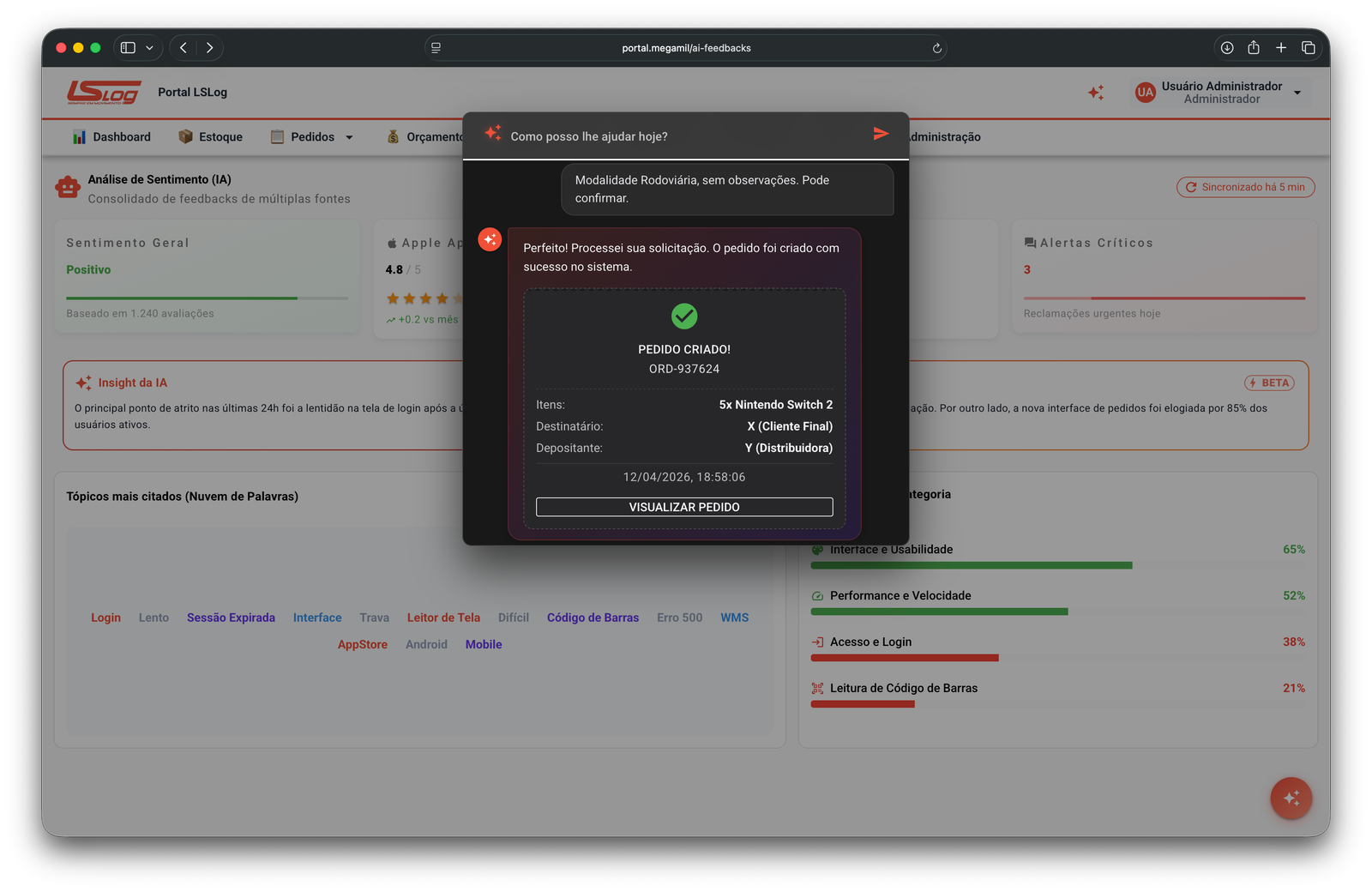Click the robot icon next to Análise de Sentimento

tap(68, 186)
